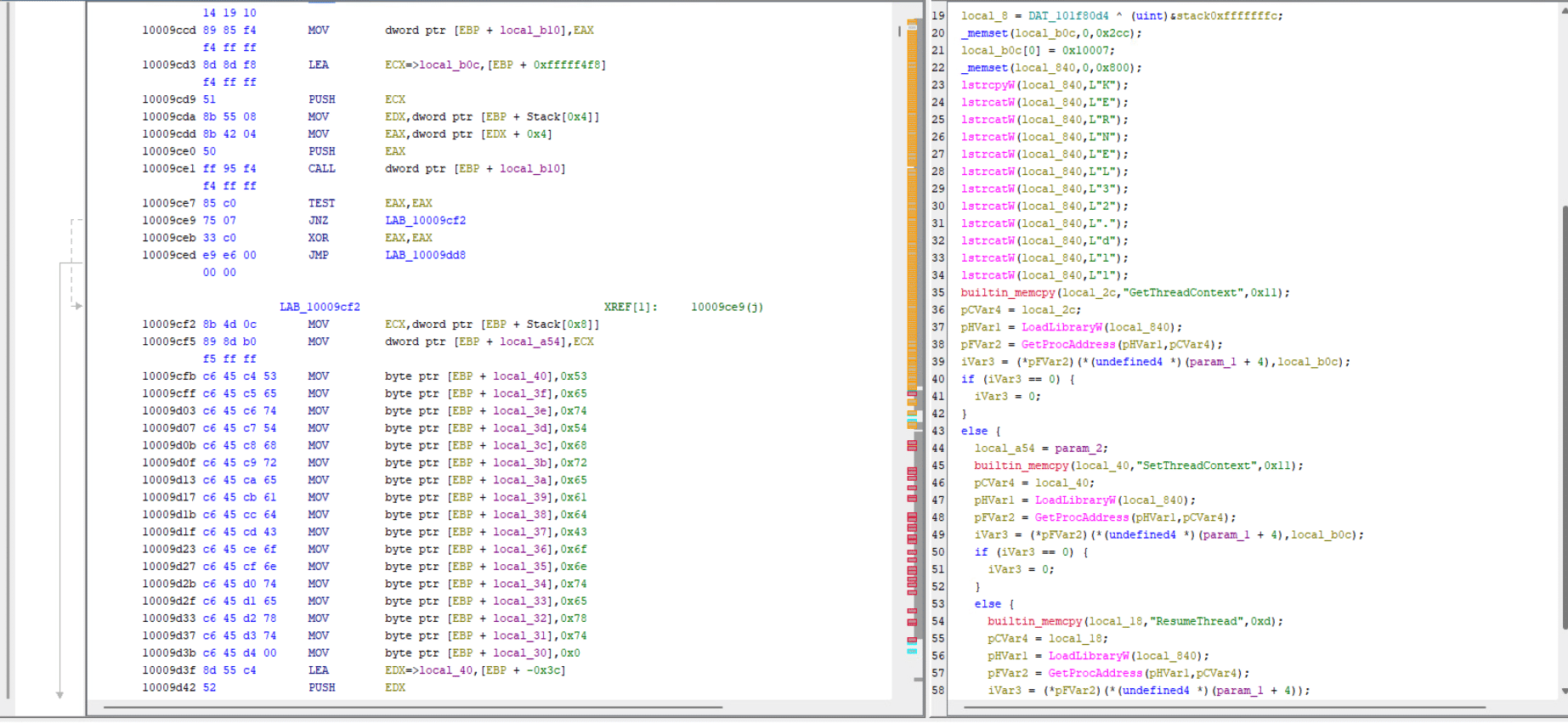Select PUSH EDX at address 10009d42

pyautogui.click(x=321, y=688)
